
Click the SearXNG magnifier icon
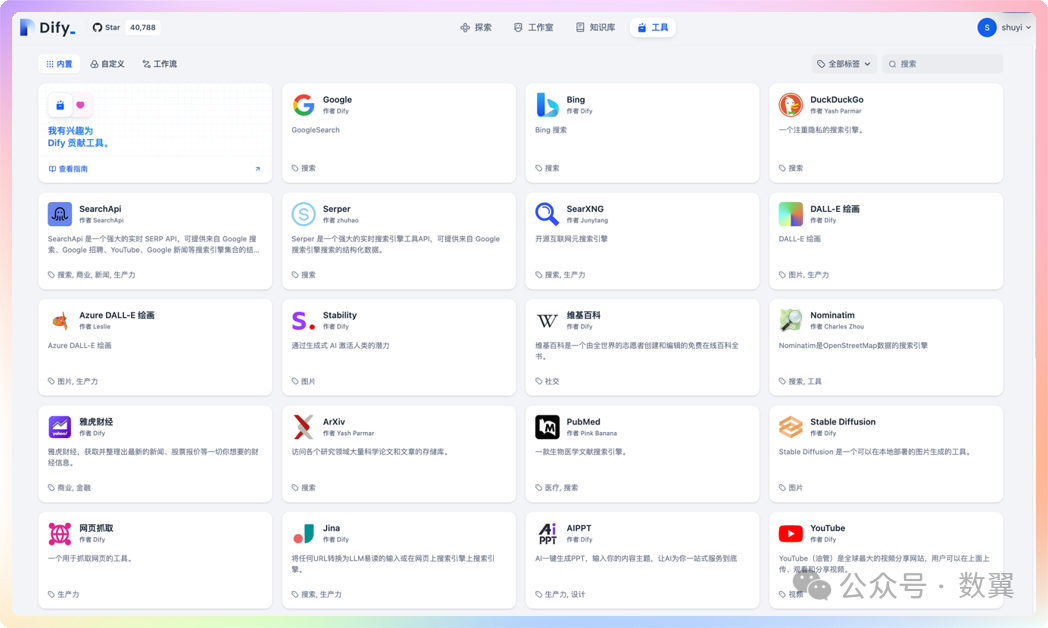click(547, 214)
